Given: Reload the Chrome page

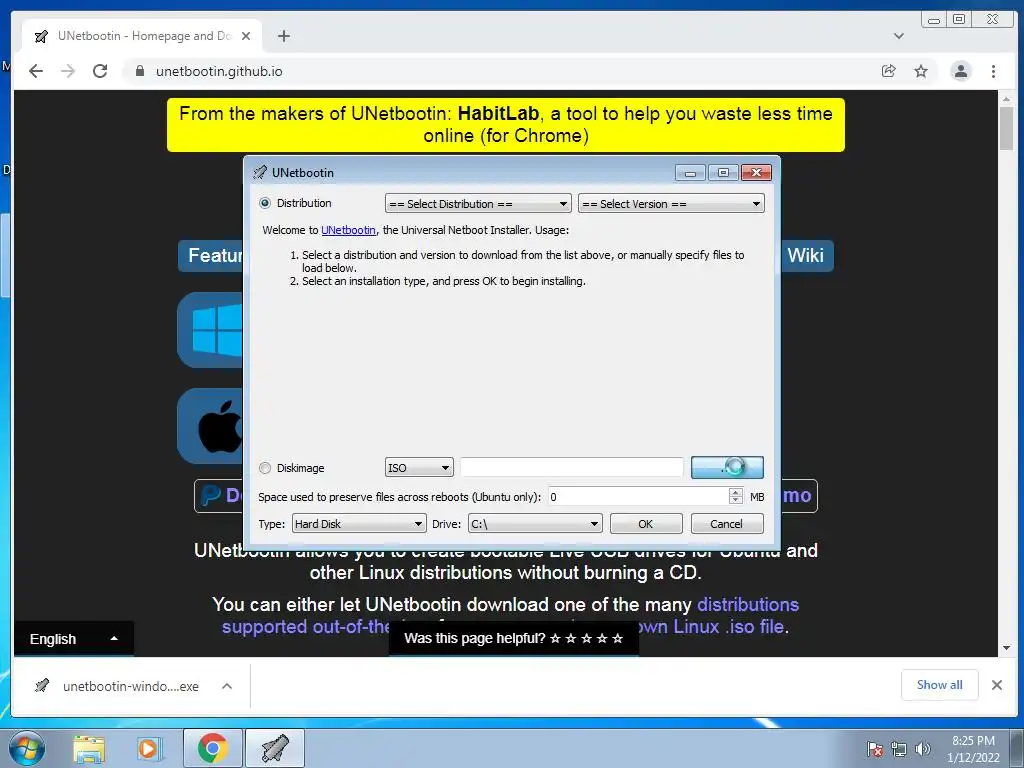Looking at the screenshot, I should click(100, 71).
